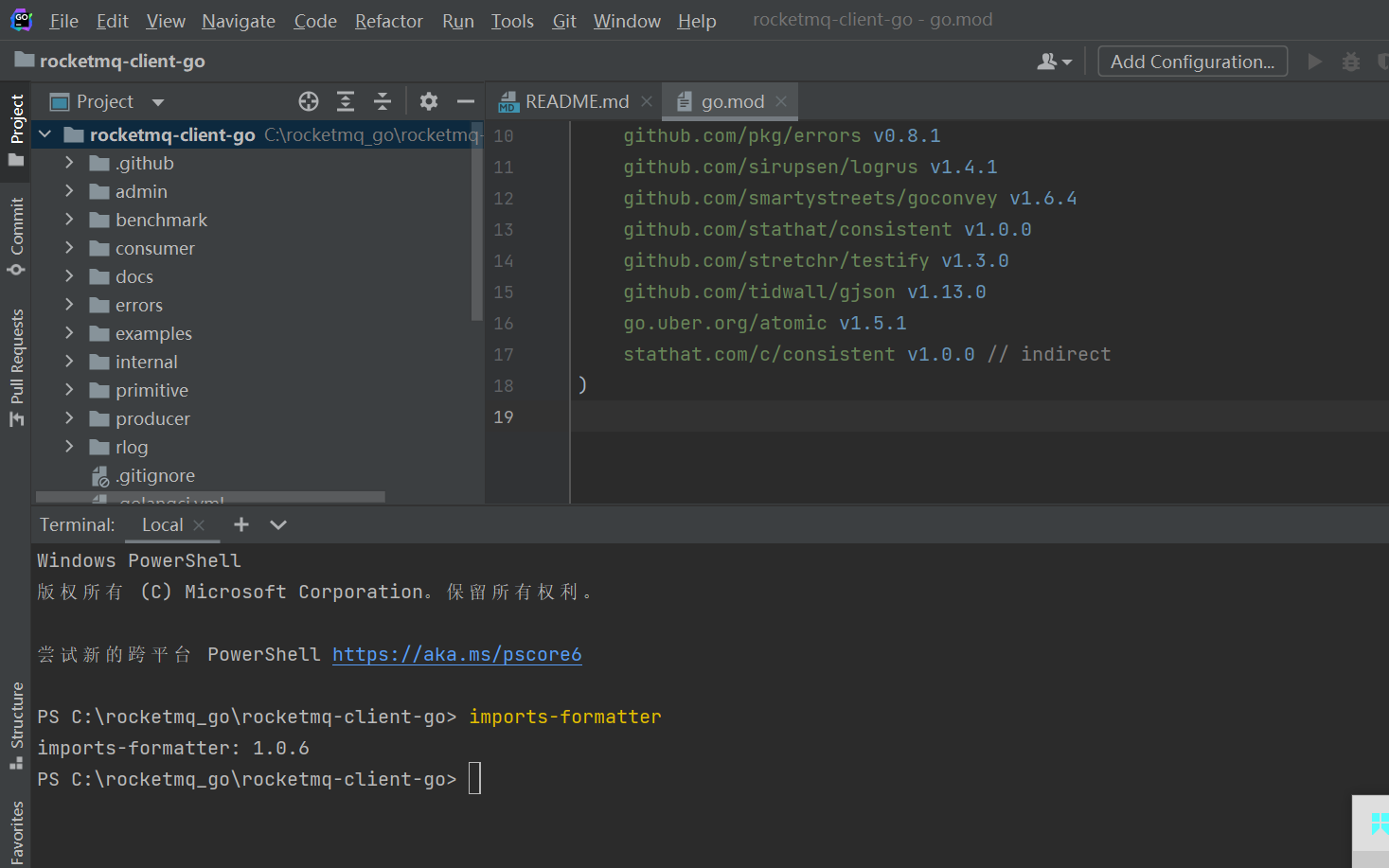This screenshot has width=1389, height=868.
Task: Toggle the Structure tool window
Action: click(x=16, y=724)
